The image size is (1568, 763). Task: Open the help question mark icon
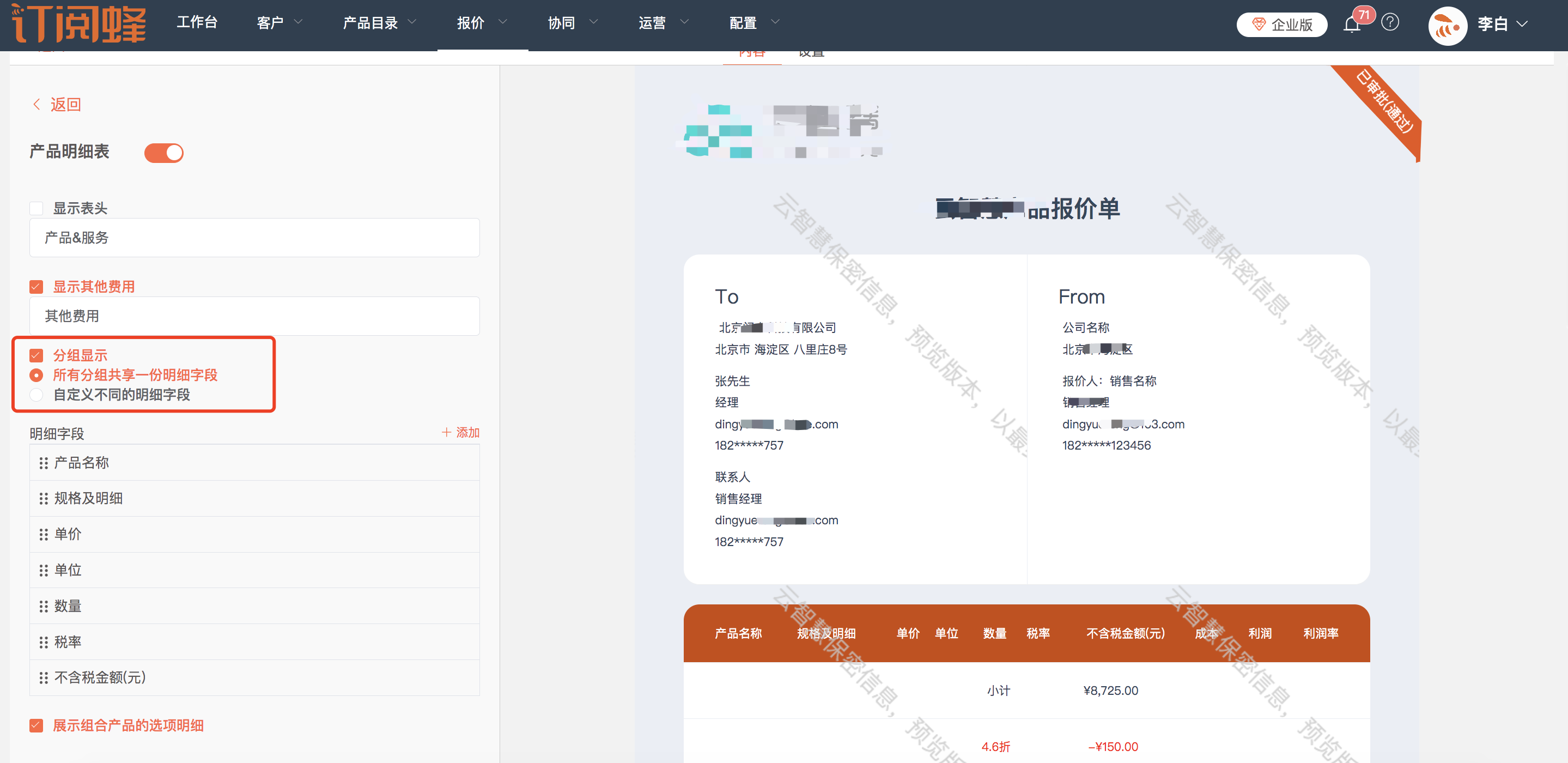click(1390, 23)
